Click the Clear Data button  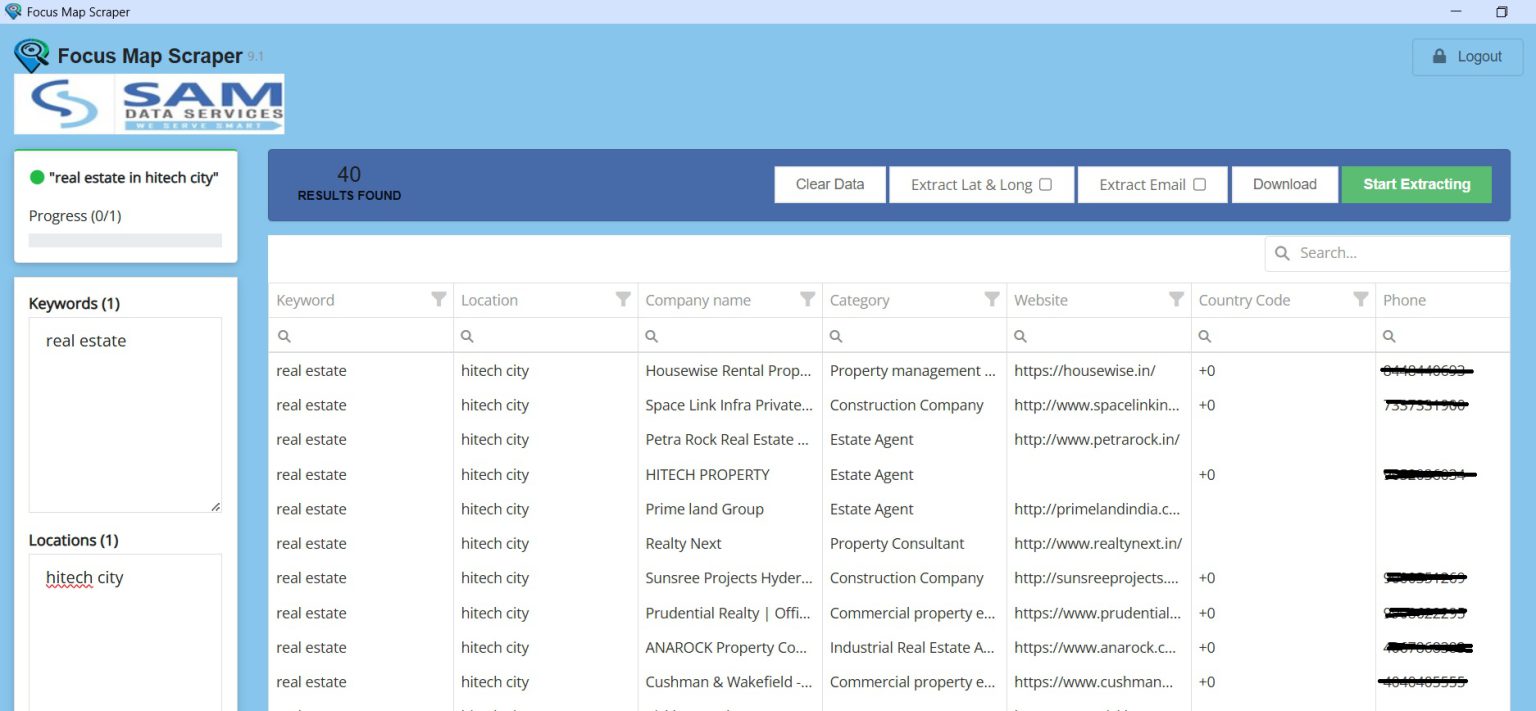[x=829, y=184]
